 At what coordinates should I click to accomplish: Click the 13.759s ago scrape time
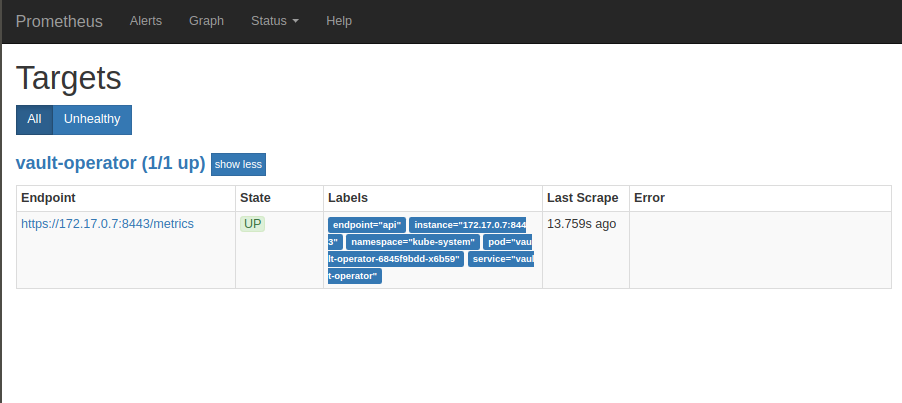click(x=581, y=224)
